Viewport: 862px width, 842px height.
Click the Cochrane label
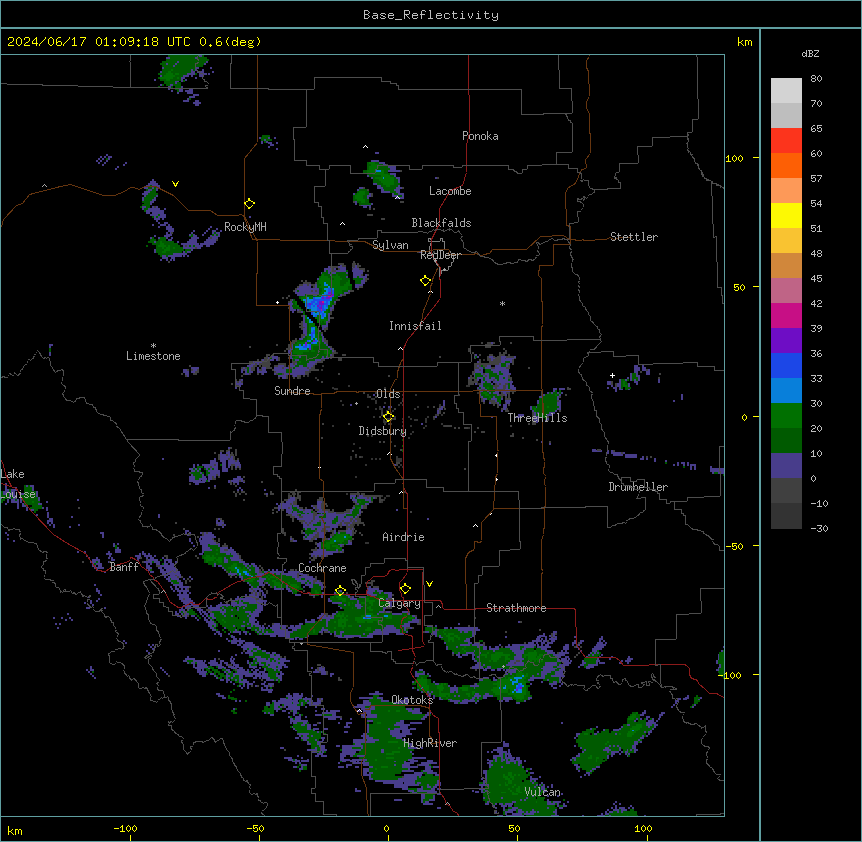[x=322, y=568]
